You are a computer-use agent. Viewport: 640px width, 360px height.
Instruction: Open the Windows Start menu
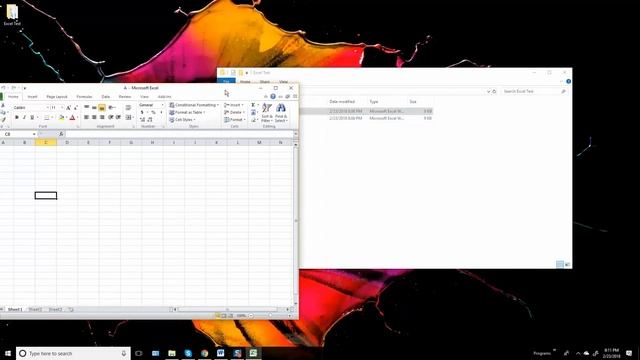click(7, 353)
